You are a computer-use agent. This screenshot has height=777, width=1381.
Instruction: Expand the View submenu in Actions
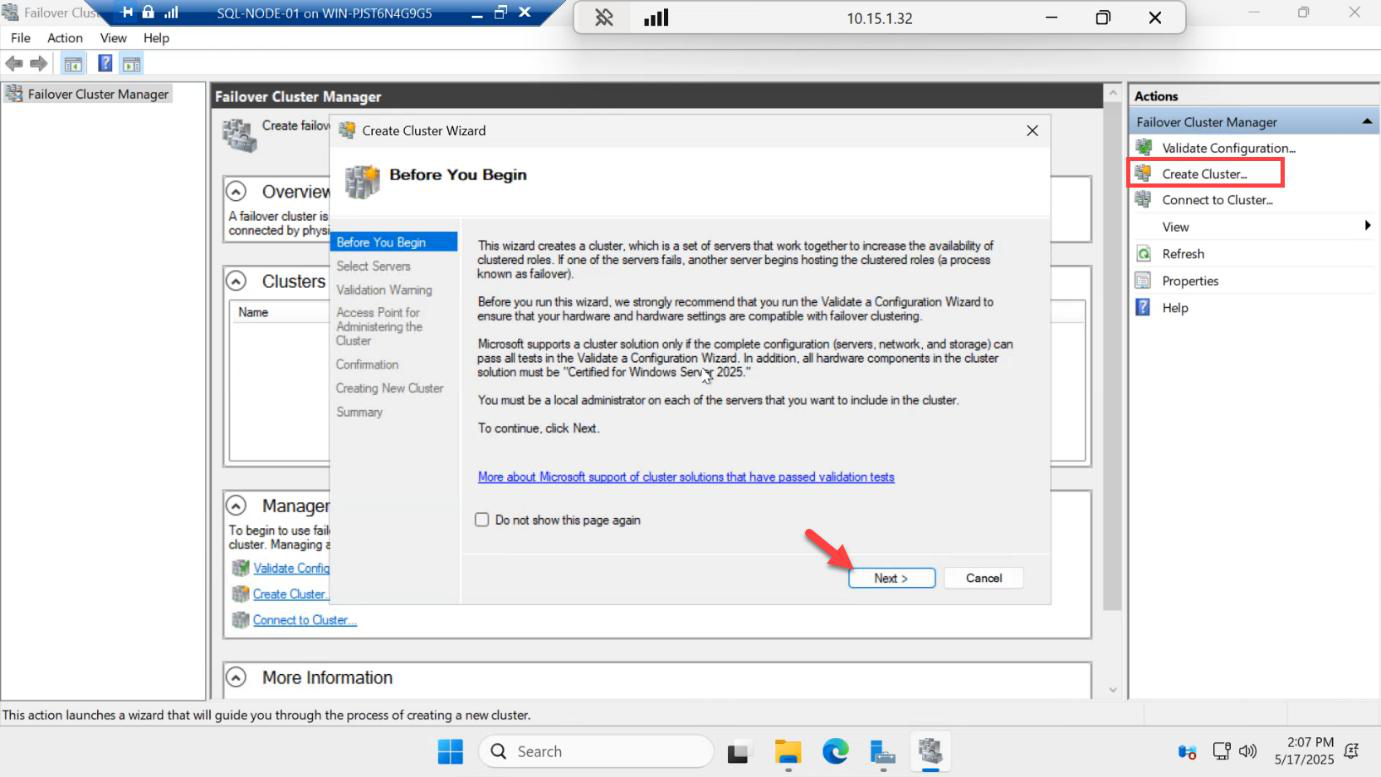click(1253, 227)
